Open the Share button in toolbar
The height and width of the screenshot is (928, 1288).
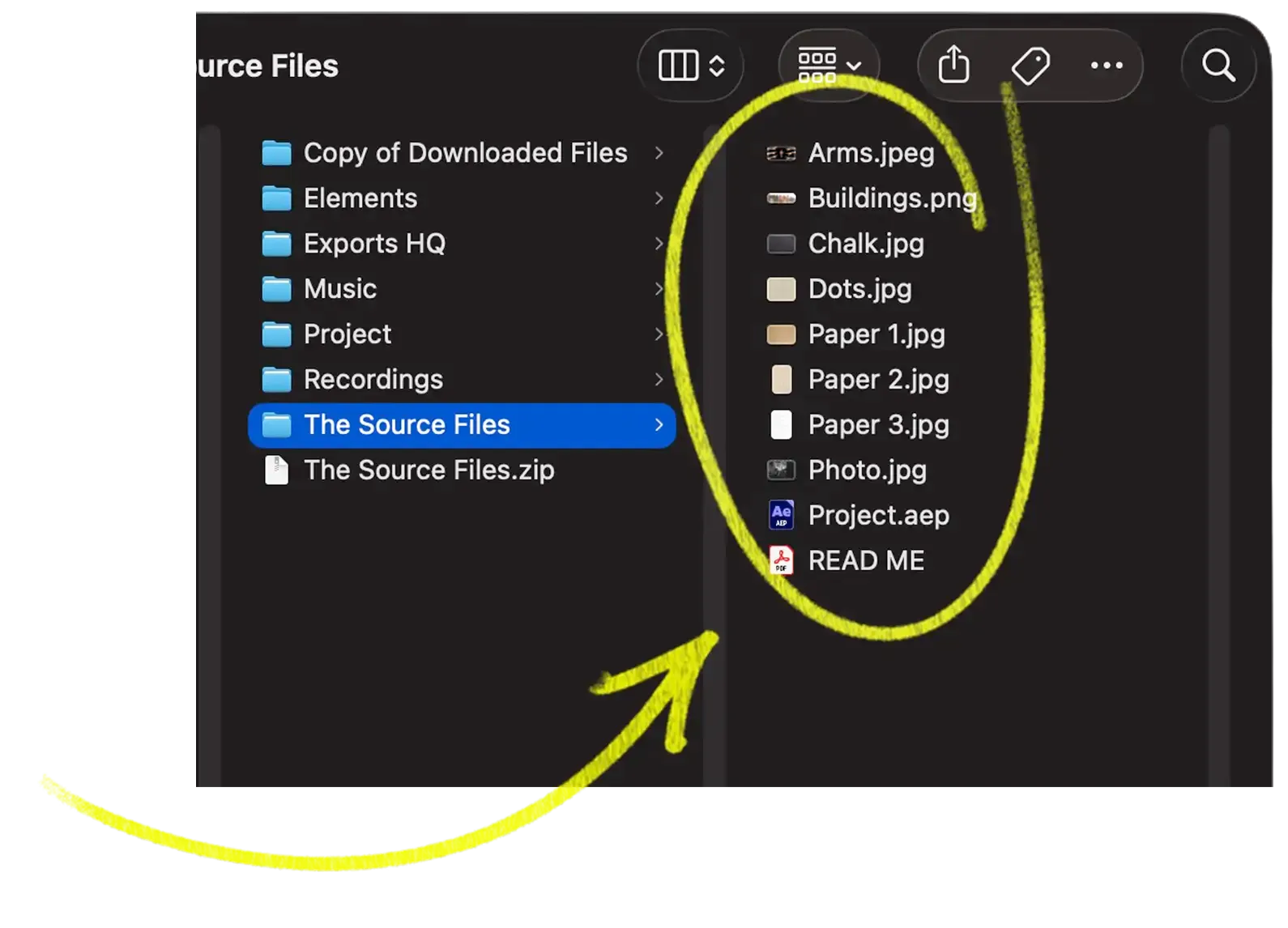tap(953, 65)
